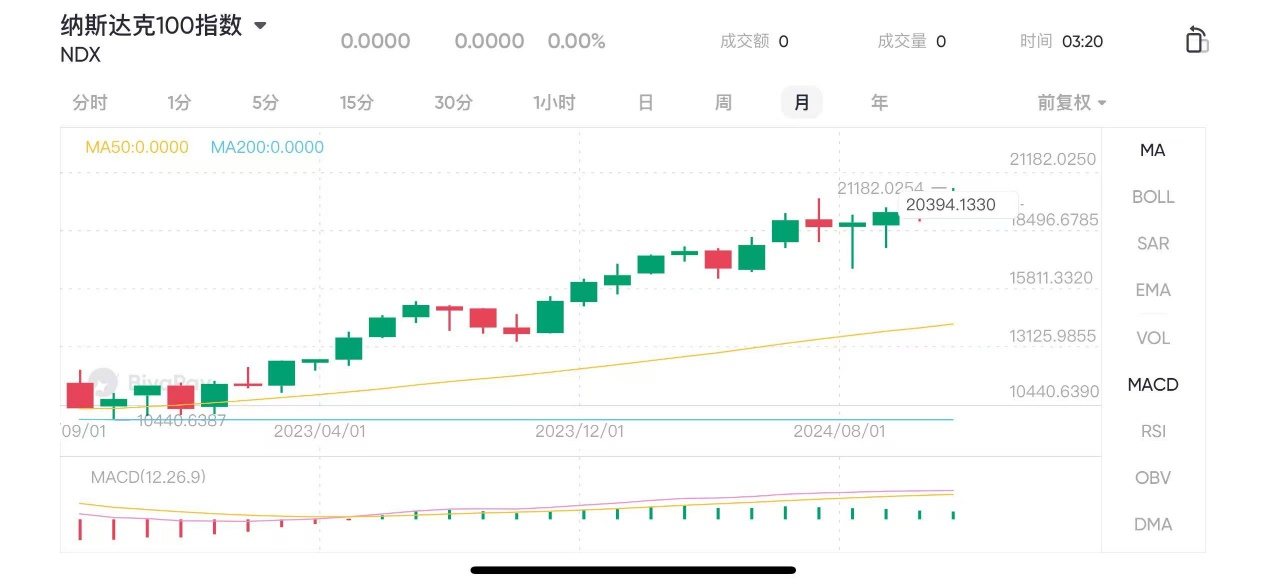Show the MACD sub-indicator
Screen dimensions: 1266x586
[1153, 384]
